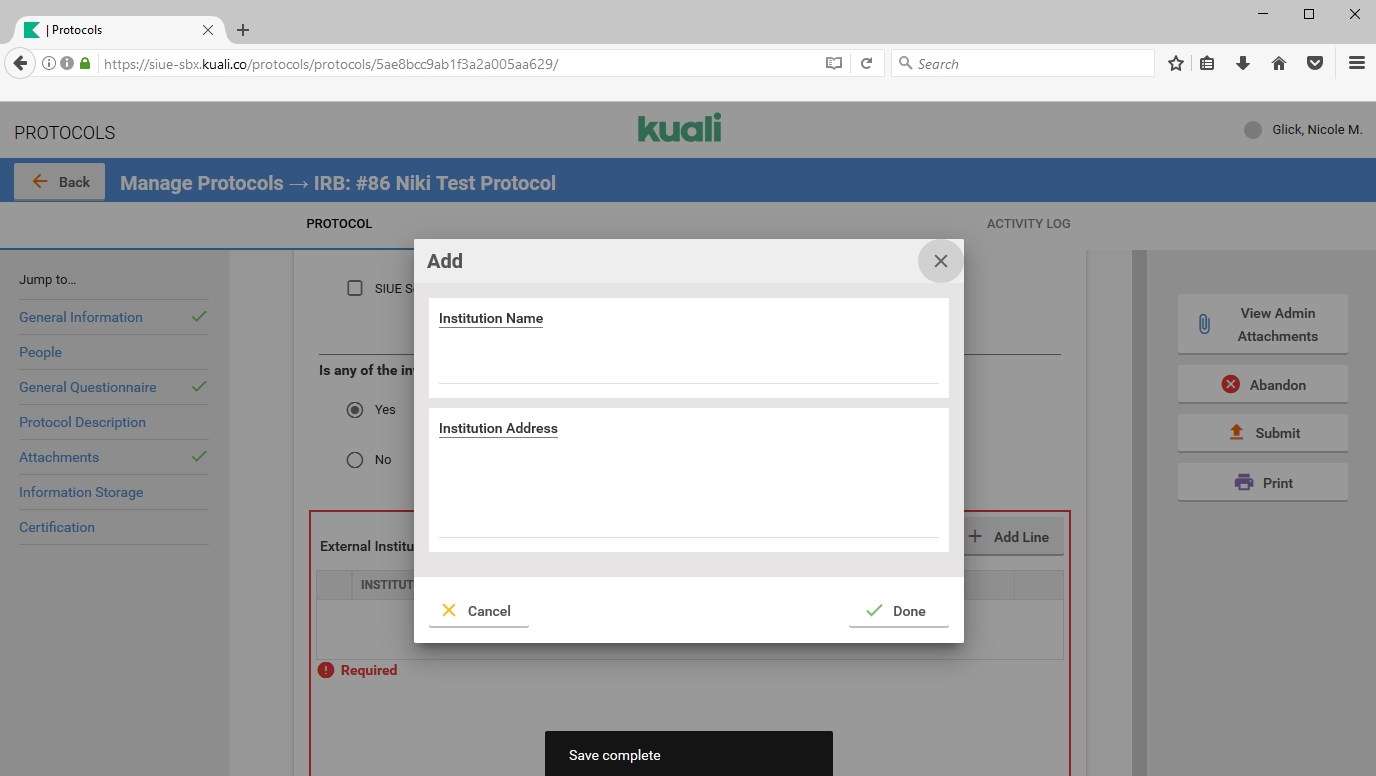Open the Firefox downloads arrow icon
The height and width of the screenshot is (776, 1376).
pyautogui.click(x=1243, y=63)
